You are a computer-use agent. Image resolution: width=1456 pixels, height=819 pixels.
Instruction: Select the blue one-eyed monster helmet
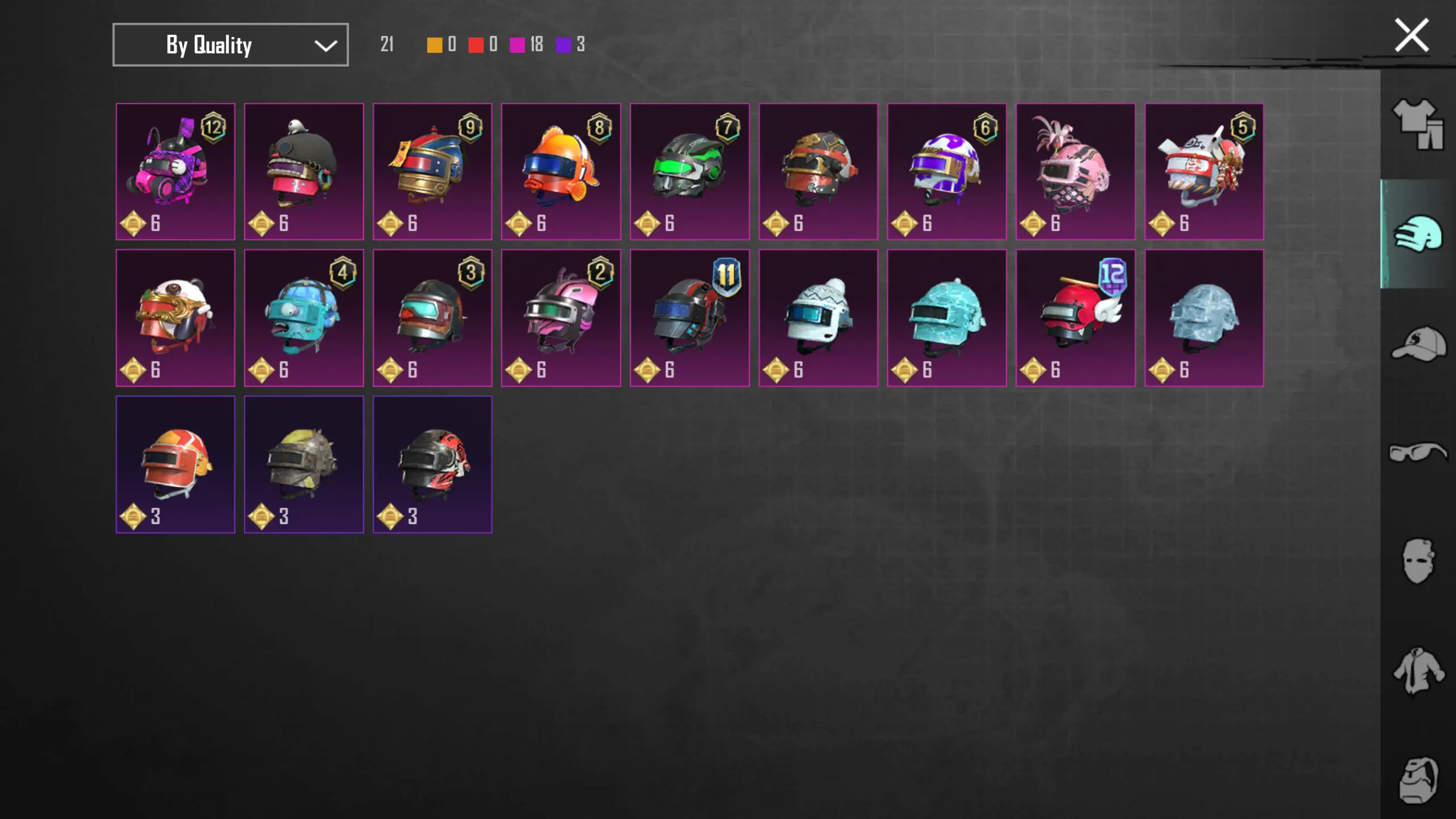pos(304,318)
